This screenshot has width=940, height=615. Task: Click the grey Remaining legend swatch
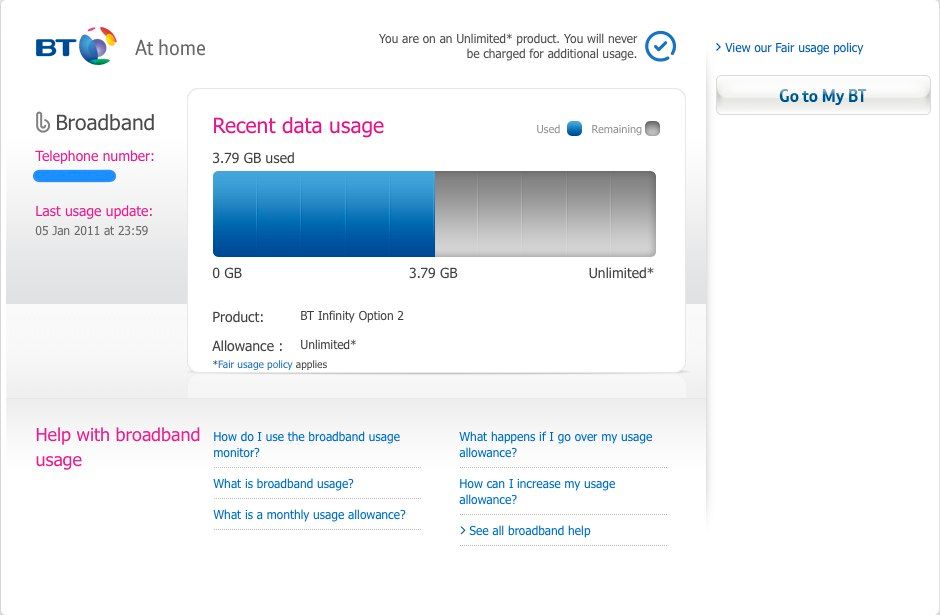click(653, 129)
